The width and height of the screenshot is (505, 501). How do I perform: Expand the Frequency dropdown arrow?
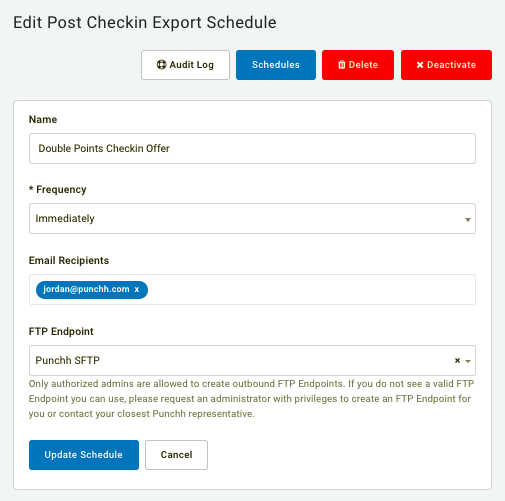(x=468, y=219)
